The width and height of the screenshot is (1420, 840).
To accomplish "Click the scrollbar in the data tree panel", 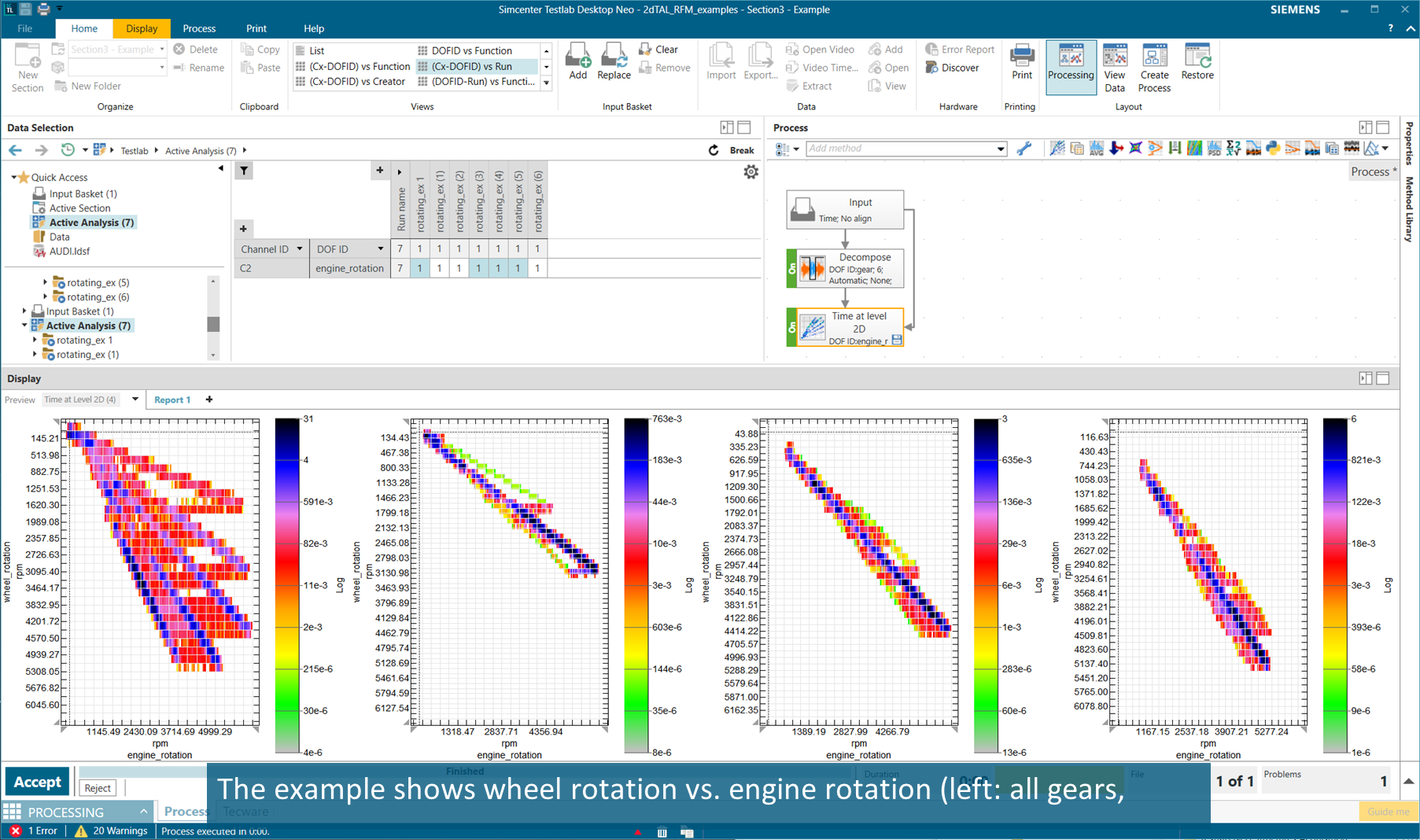I will [x=213, y=324].
